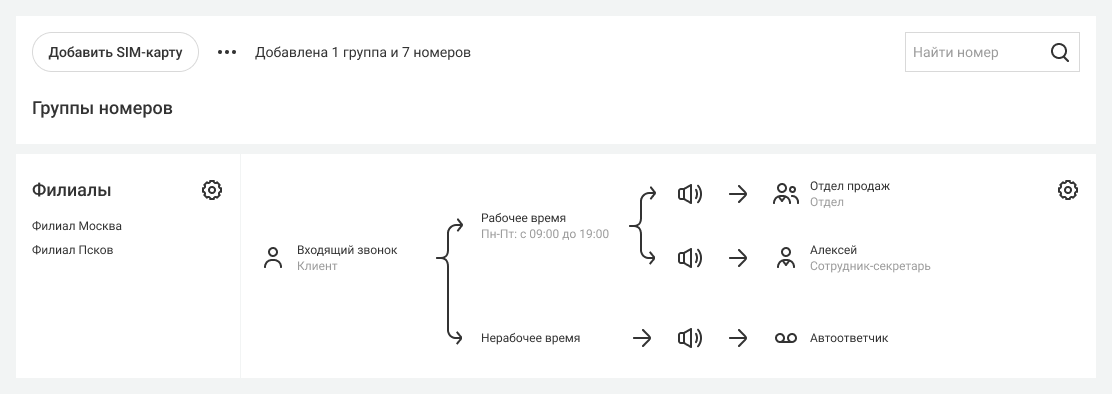Open the three-dots more options menu
The width and height of the screenshot is (1112, 394).
pos(227,52)
